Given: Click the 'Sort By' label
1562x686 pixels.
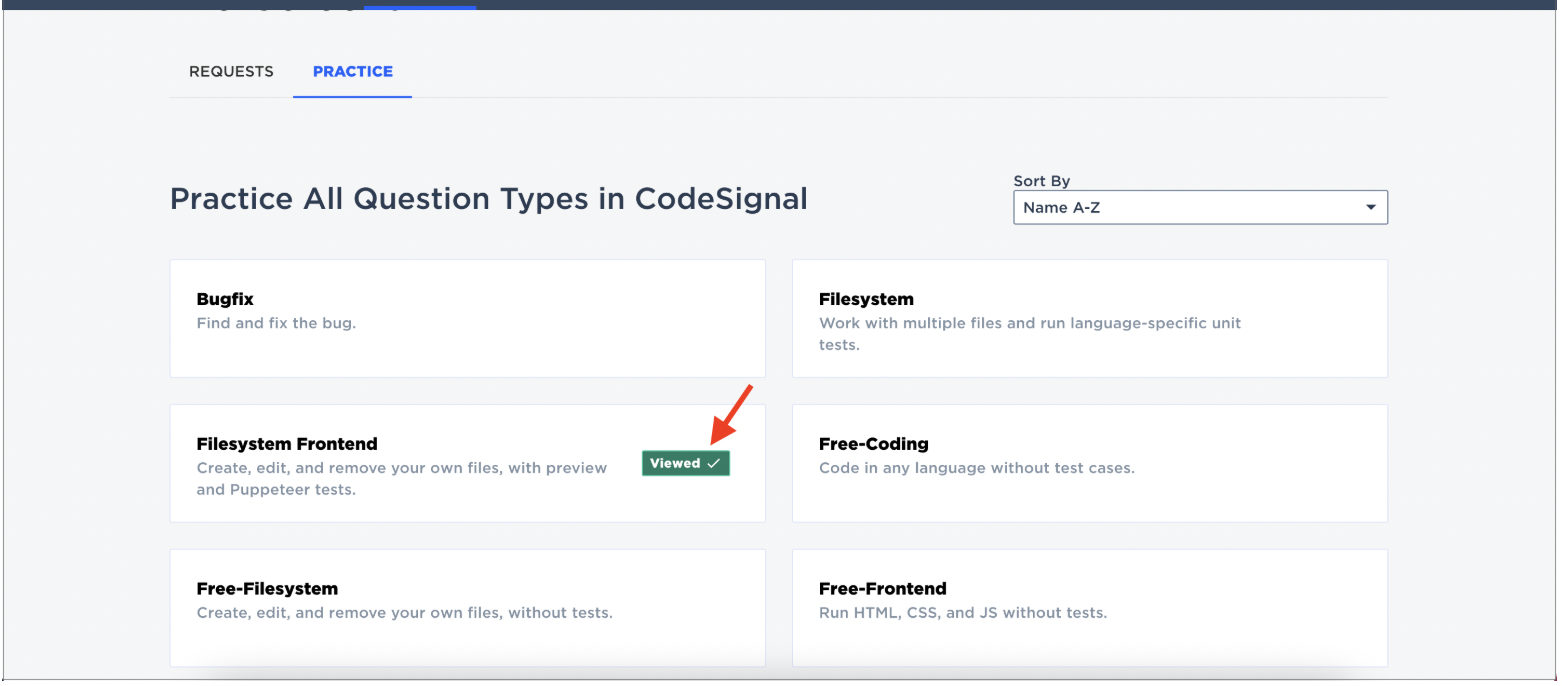Looking at the screenshot, I should (x=1041, y=181).
